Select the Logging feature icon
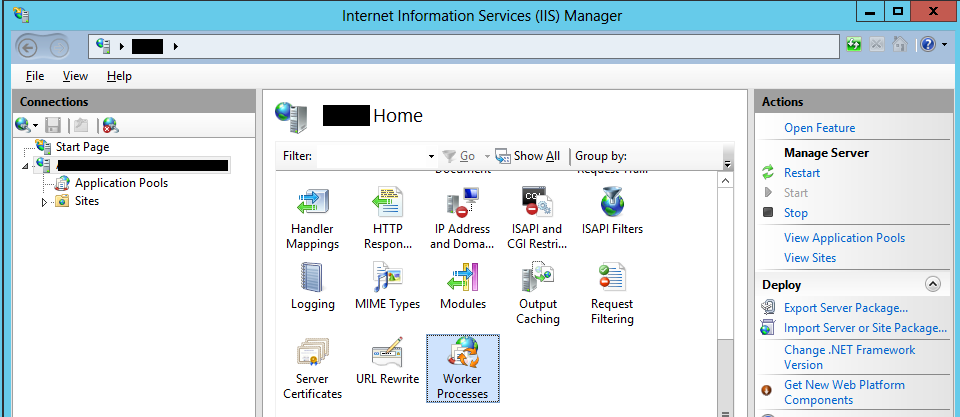 [312, 279]
